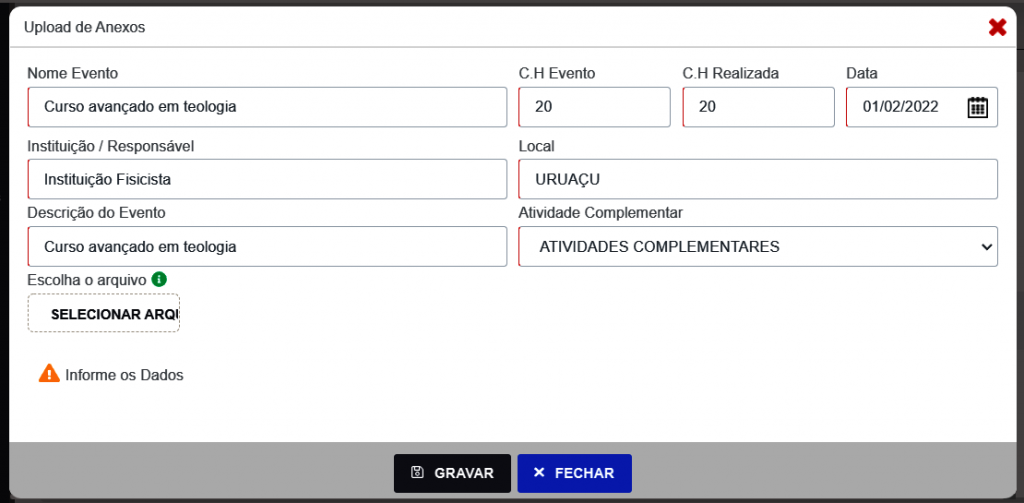Close the Upload de Anexos dialog with the red X

[997, 27]
